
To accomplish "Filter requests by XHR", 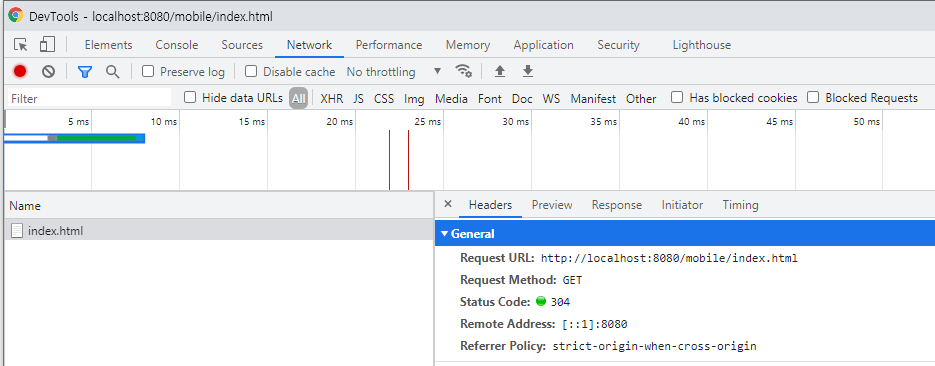I will [332, 98].
